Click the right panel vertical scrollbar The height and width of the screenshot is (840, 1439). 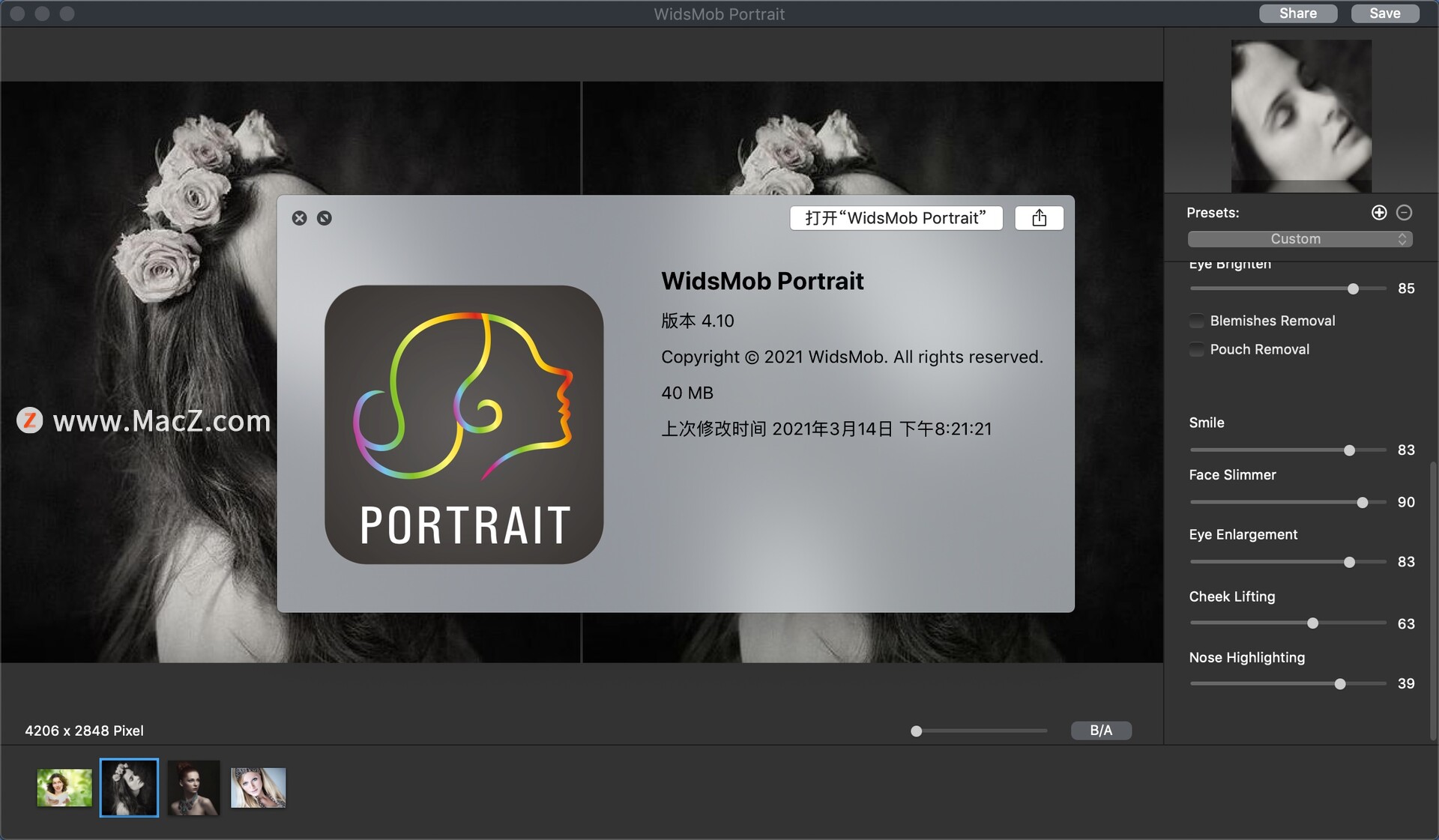coord(1433,599)
